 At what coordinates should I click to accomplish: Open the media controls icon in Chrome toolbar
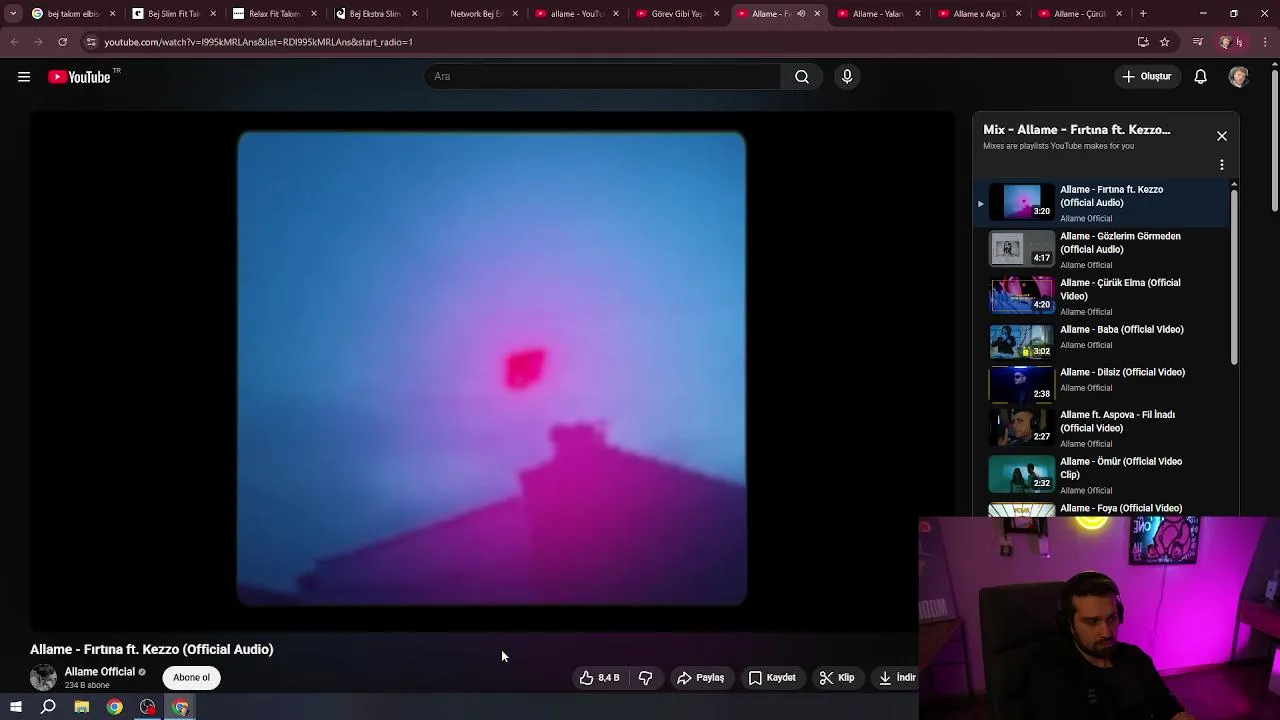coord(1198,42)
